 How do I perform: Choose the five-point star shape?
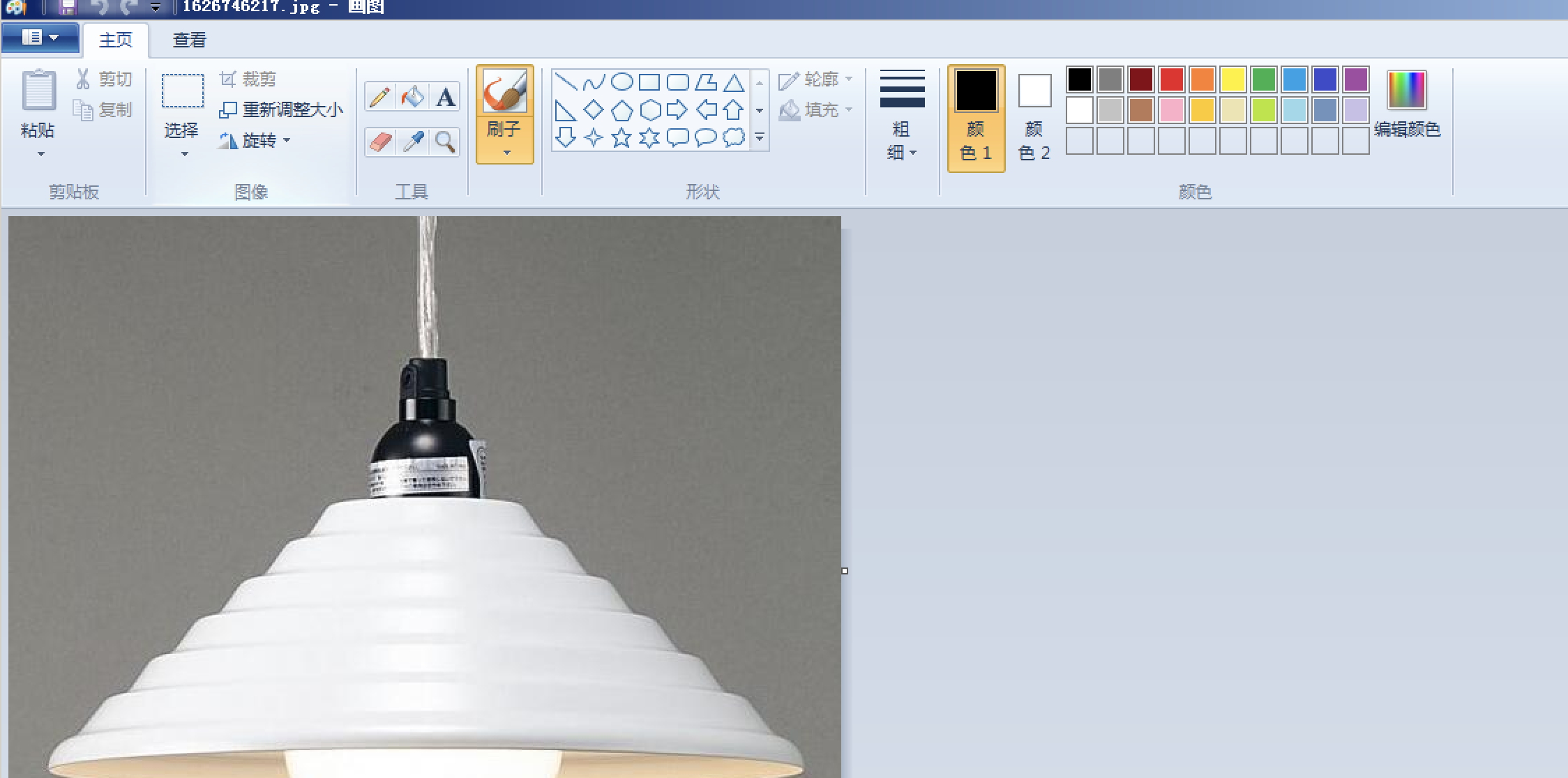(x=621, y=137)
